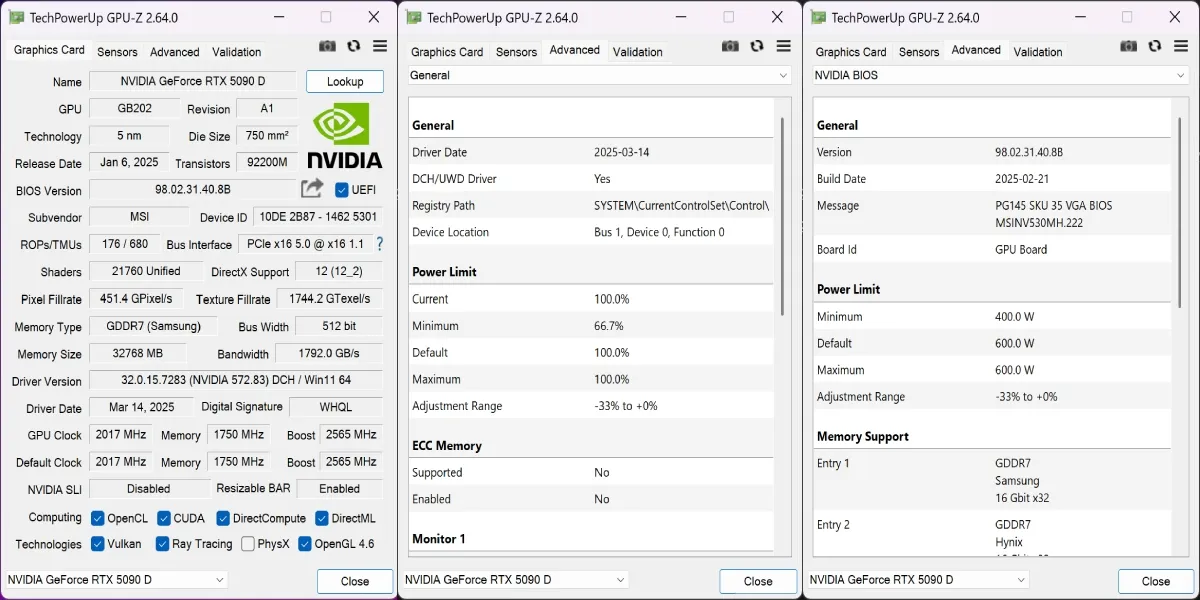This screenshot has width=1200, height=600.
Task: Click the GPU-Z app icon in the left title bar
Action: click(15, 17)
